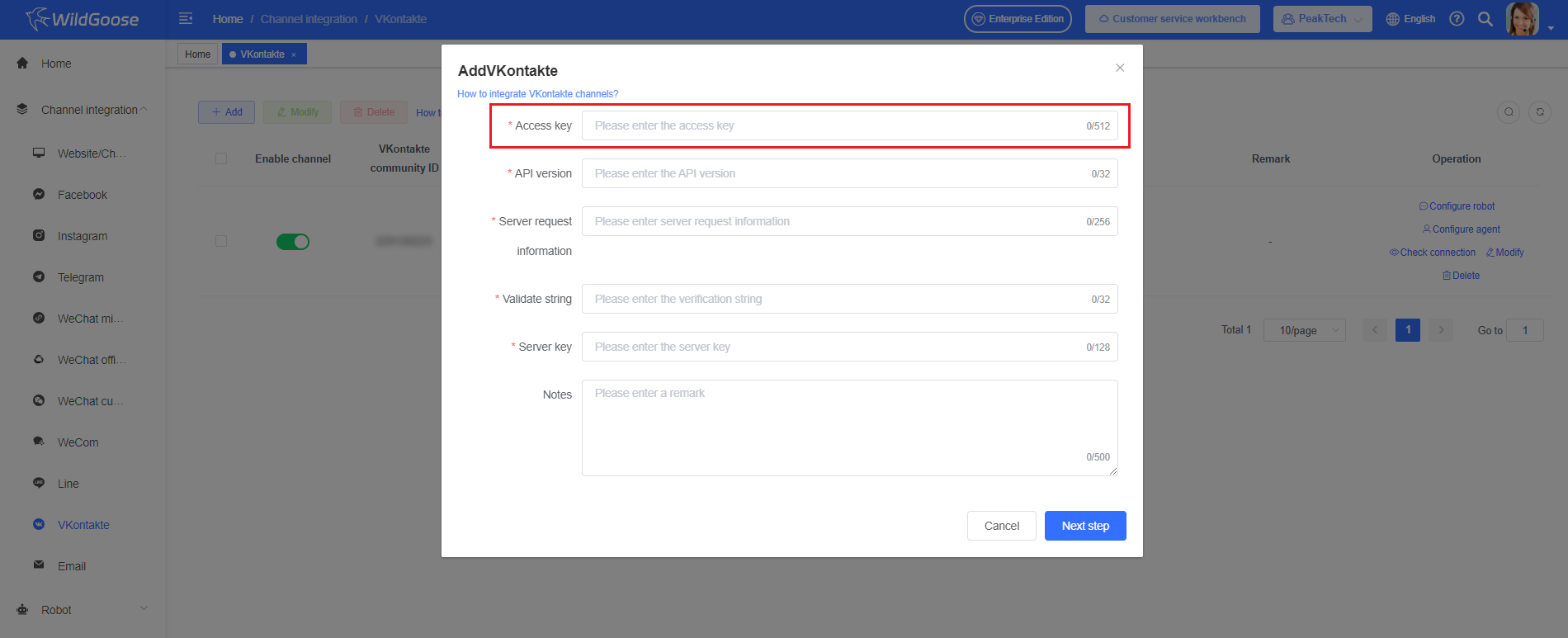Tick the channel row checkbox

tap(221, 241)
